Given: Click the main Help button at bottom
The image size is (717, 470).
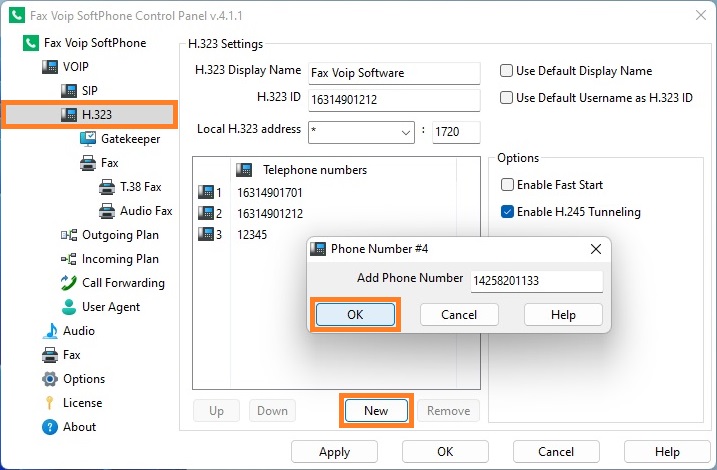Looking at the screenshot, I should 667,452.
